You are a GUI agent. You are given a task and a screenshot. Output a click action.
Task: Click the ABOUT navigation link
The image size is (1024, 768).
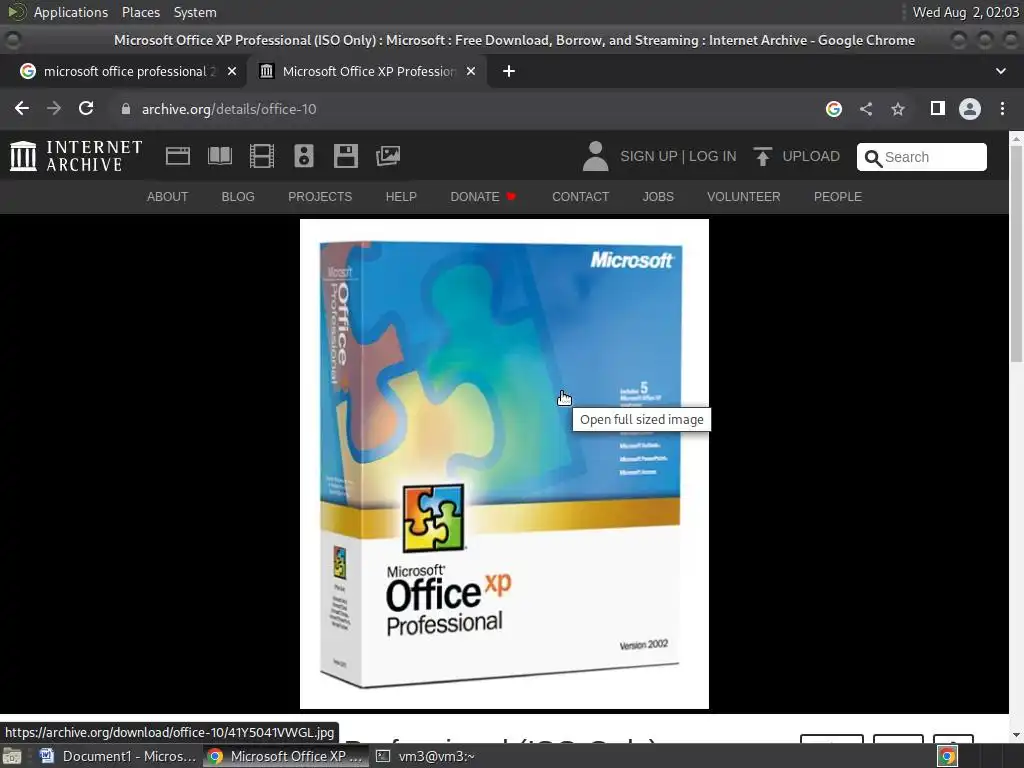[x=167, y=197]
